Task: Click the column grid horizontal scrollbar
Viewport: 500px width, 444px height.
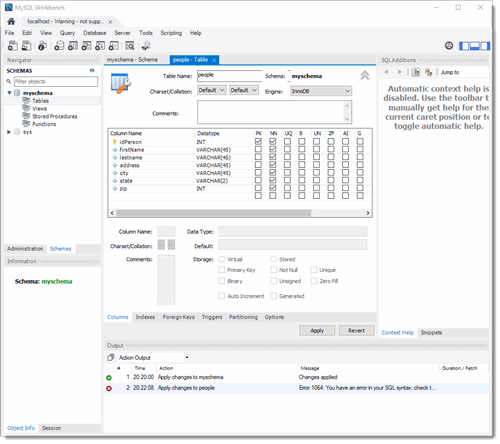Action: [213, 213]
